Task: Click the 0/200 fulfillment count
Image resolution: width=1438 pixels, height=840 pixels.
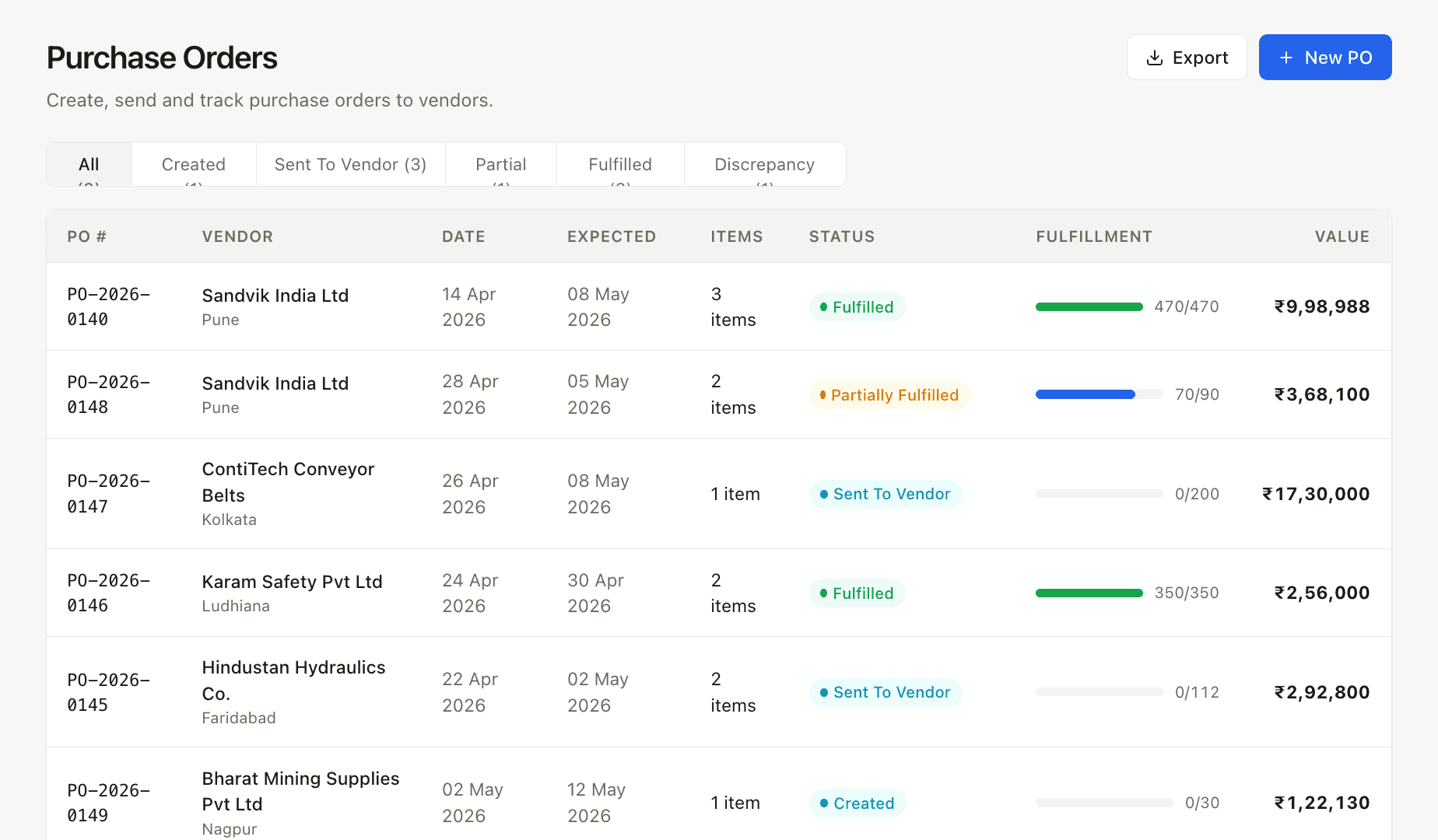Action: click(x=1197, y=494)
